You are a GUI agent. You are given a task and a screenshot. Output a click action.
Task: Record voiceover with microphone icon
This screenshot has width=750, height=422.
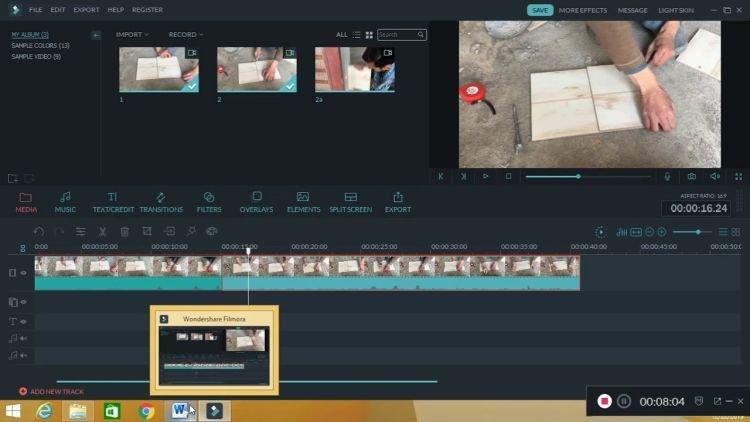tap(667, 177)
